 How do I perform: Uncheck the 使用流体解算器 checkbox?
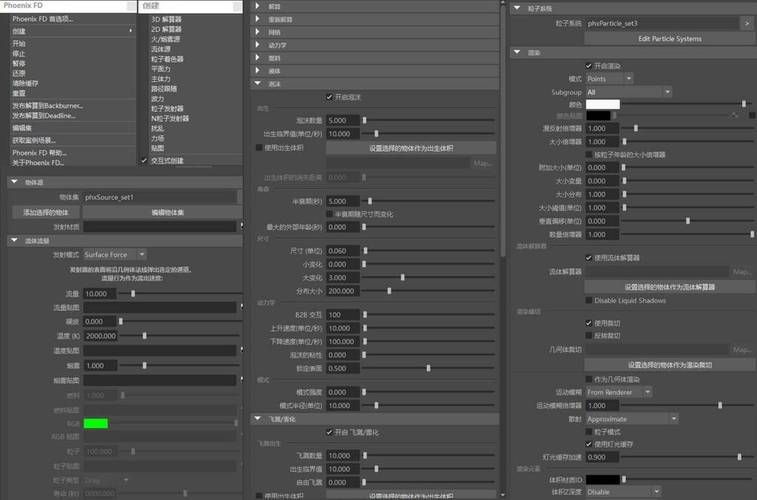pos(589,258)
